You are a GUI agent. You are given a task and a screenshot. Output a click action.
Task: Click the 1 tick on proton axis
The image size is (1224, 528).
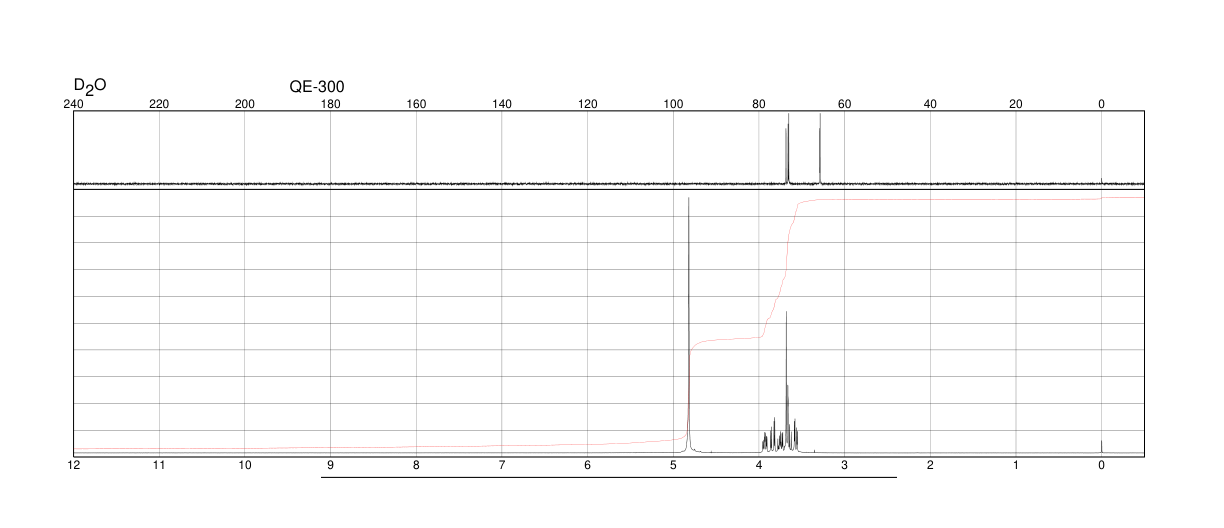1016,466
